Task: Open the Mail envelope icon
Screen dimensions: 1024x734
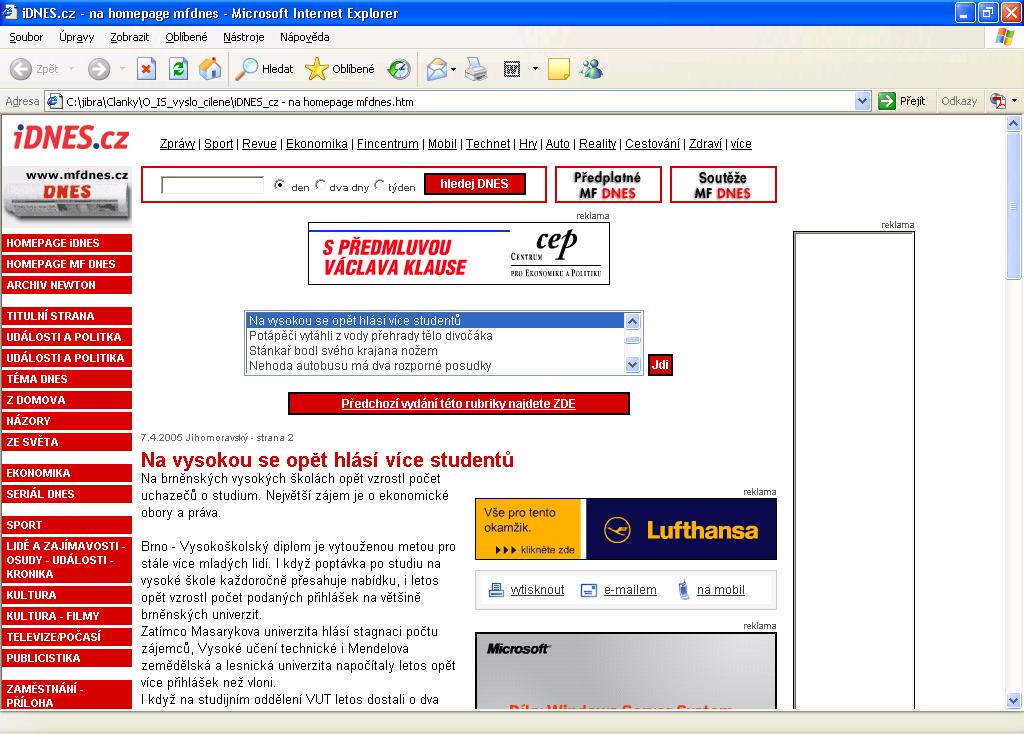Action: point(436,69)
